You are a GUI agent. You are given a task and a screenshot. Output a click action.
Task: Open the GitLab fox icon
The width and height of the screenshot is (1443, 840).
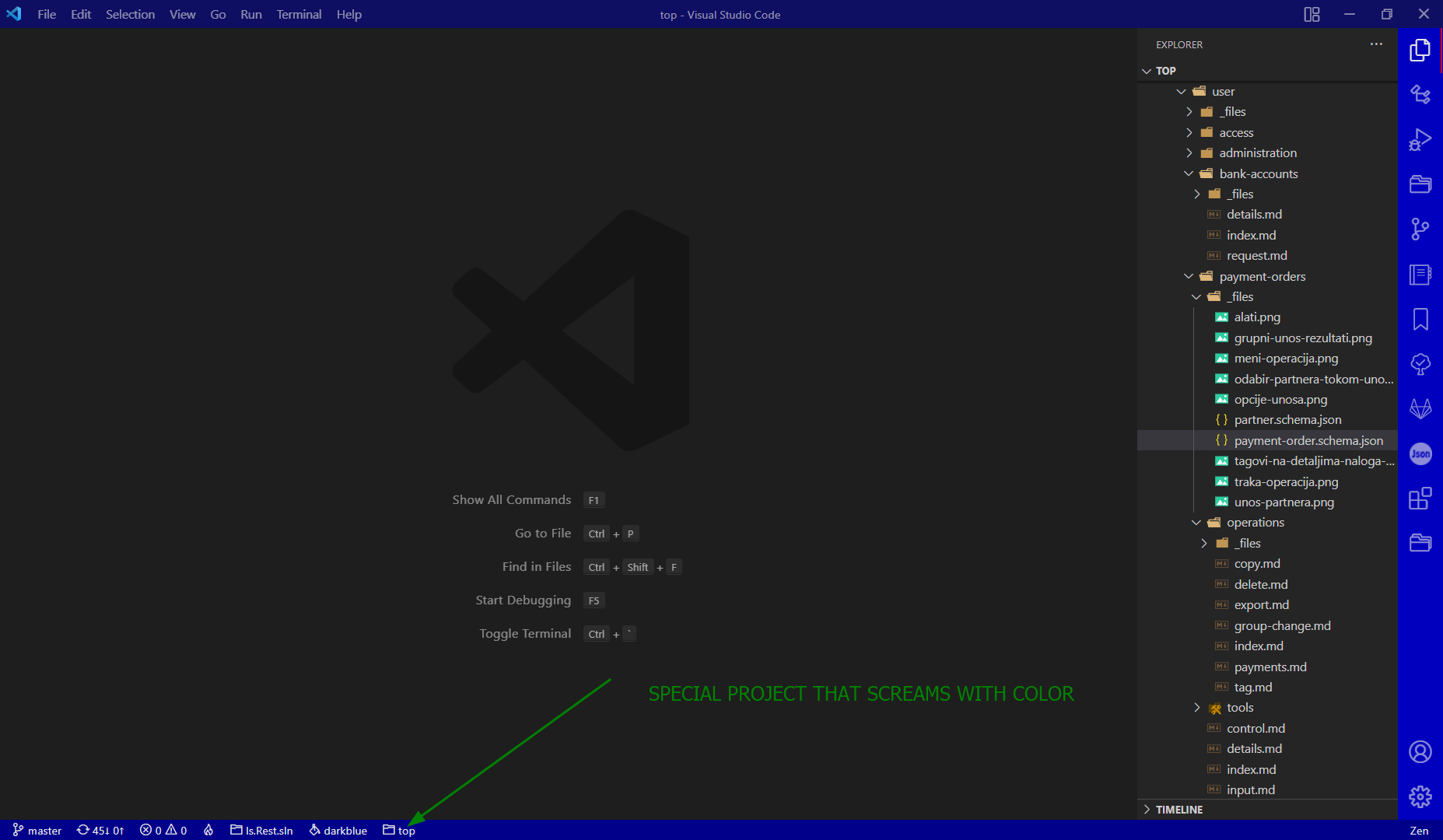point(1420,408)
